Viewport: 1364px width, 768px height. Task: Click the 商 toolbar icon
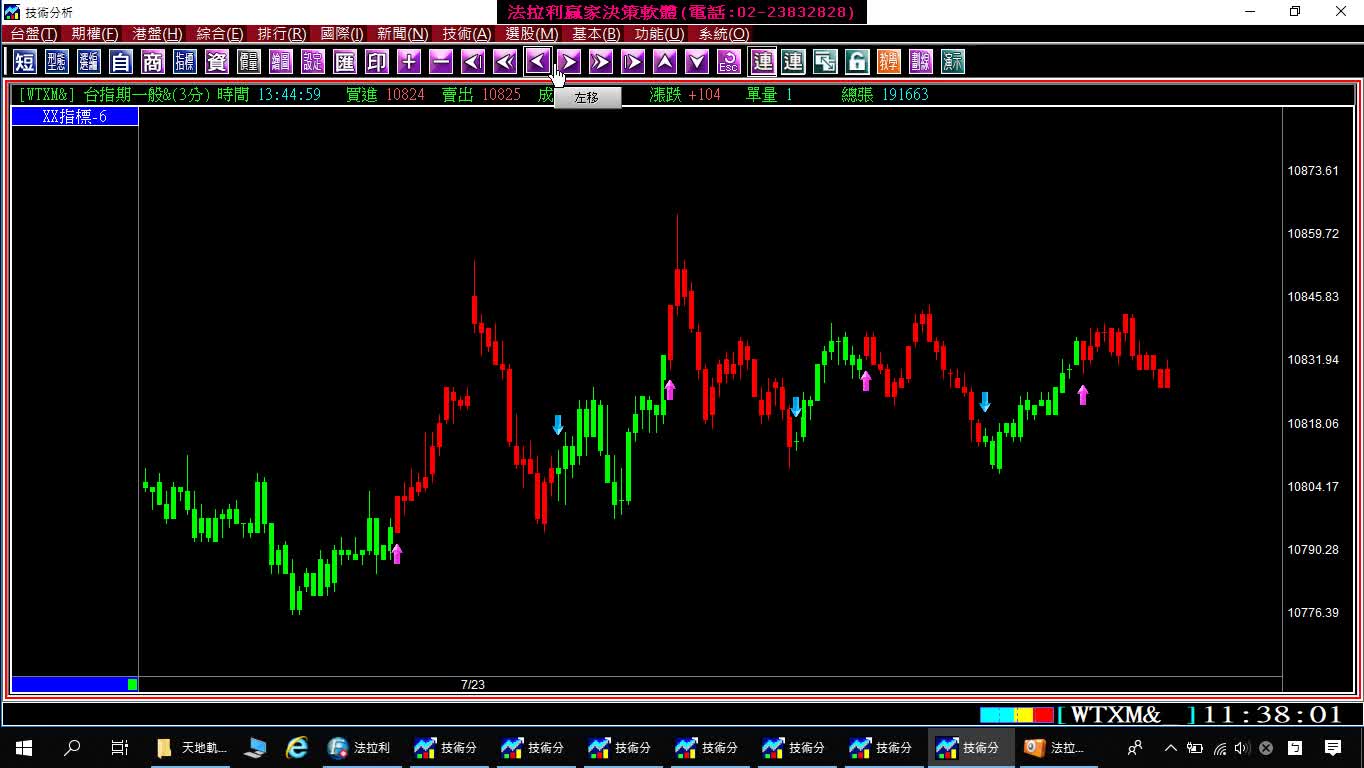point(153,62)
